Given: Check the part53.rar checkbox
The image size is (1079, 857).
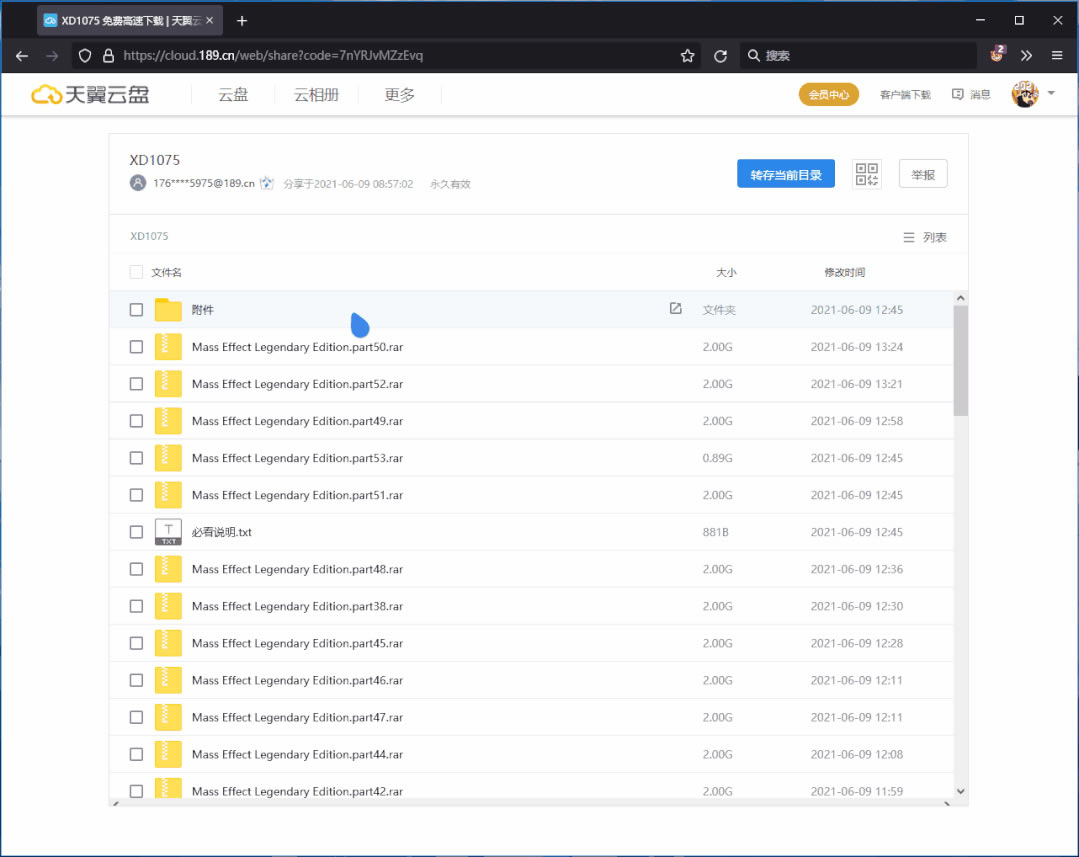Looking at the screenshot, I should click(x=136, y=458).
